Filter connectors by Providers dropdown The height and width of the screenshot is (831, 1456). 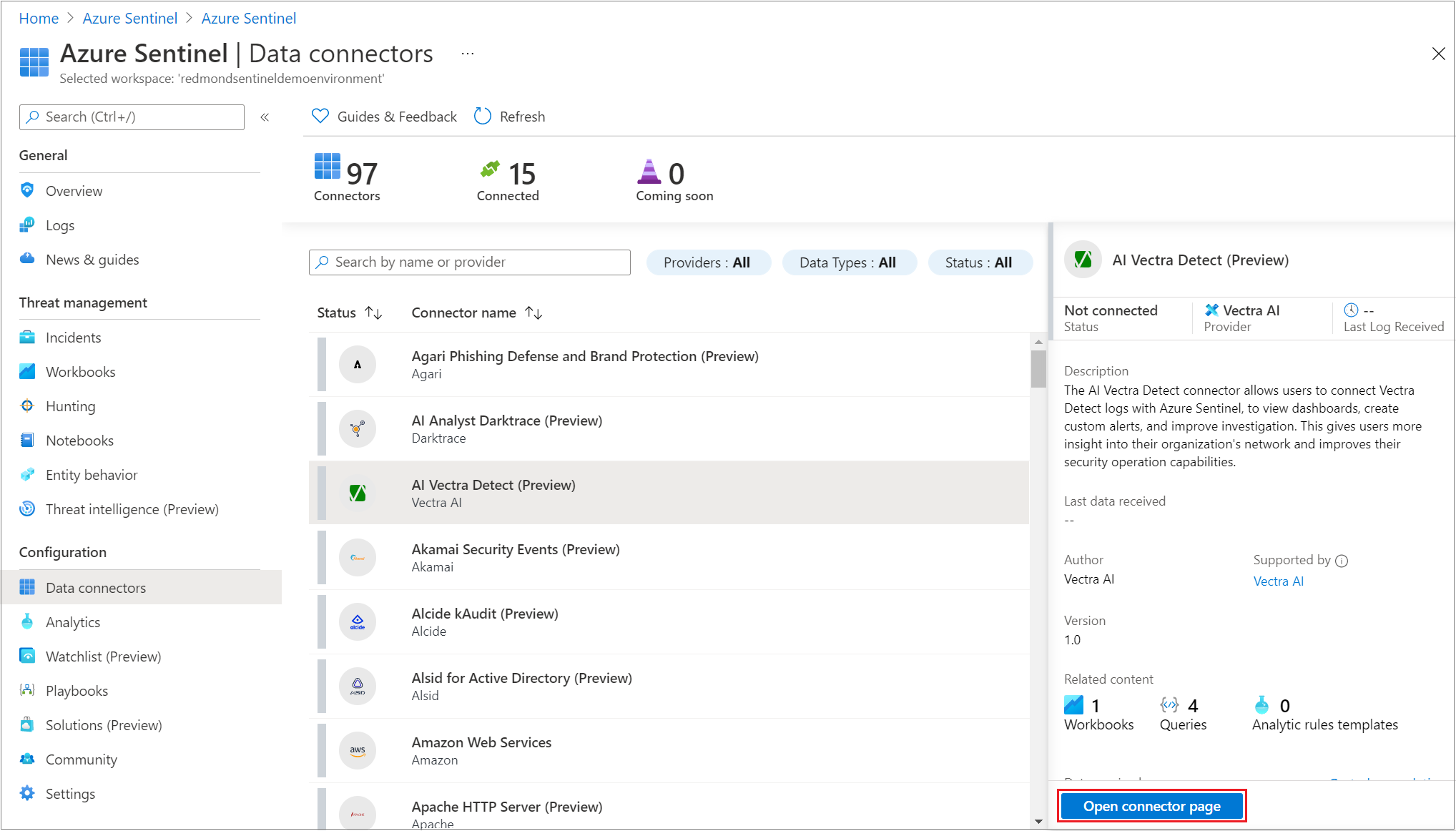point(706,262)
